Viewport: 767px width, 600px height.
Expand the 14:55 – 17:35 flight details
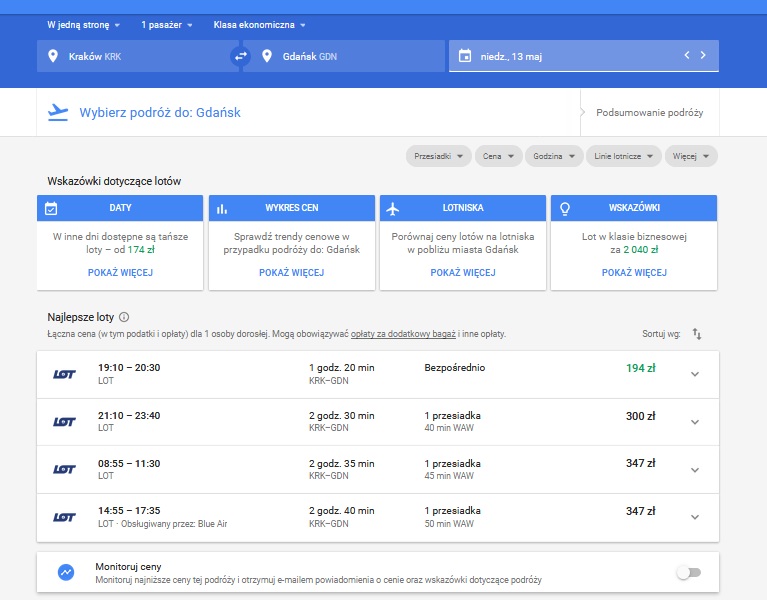[695, 517]
